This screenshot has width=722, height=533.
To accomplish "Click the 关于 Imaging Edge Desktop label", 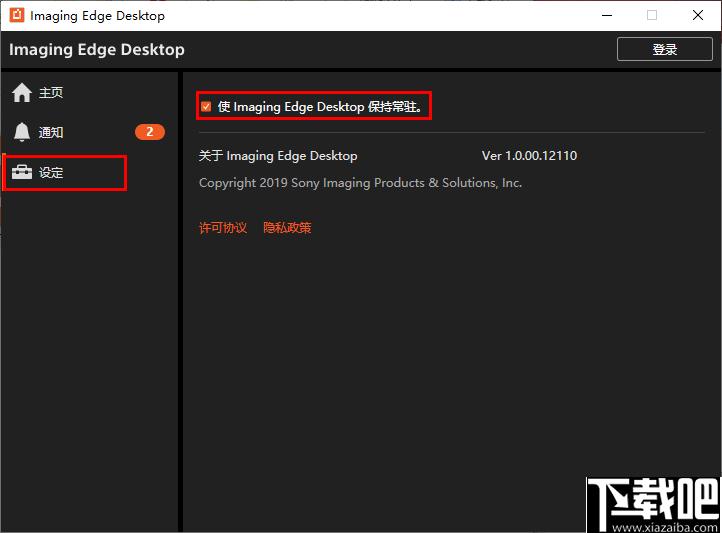I will [x=278, y=156].
